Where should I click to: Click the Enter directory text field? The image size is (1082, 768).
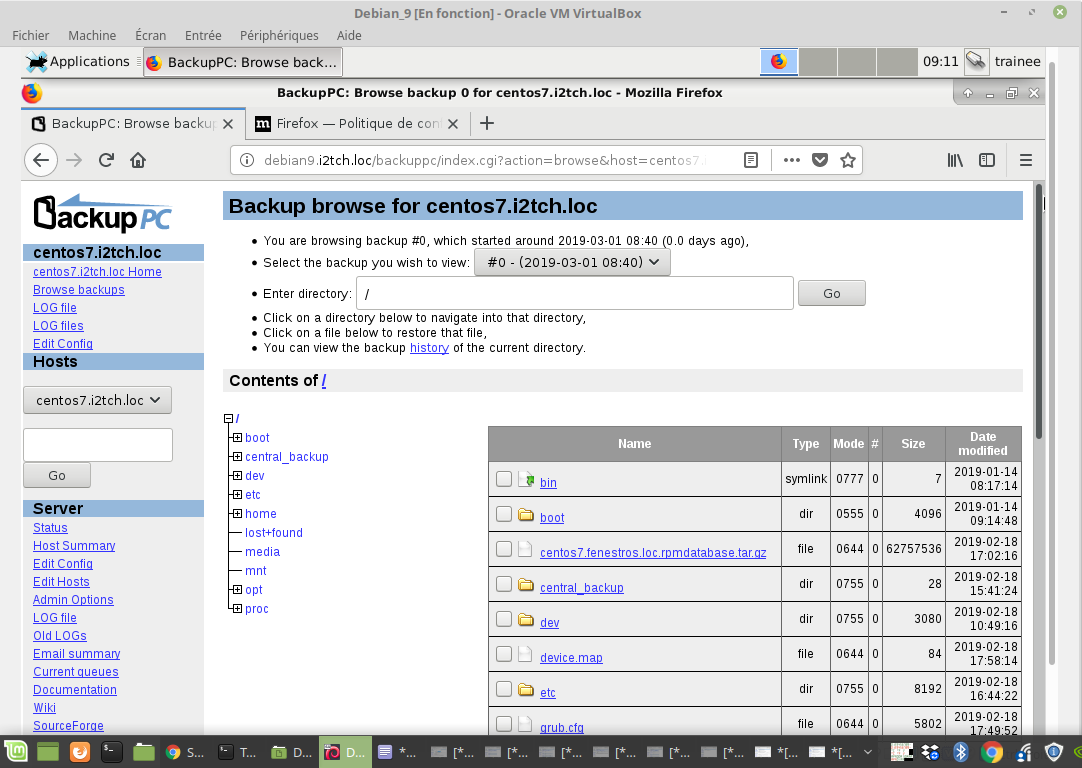[574, 294]
